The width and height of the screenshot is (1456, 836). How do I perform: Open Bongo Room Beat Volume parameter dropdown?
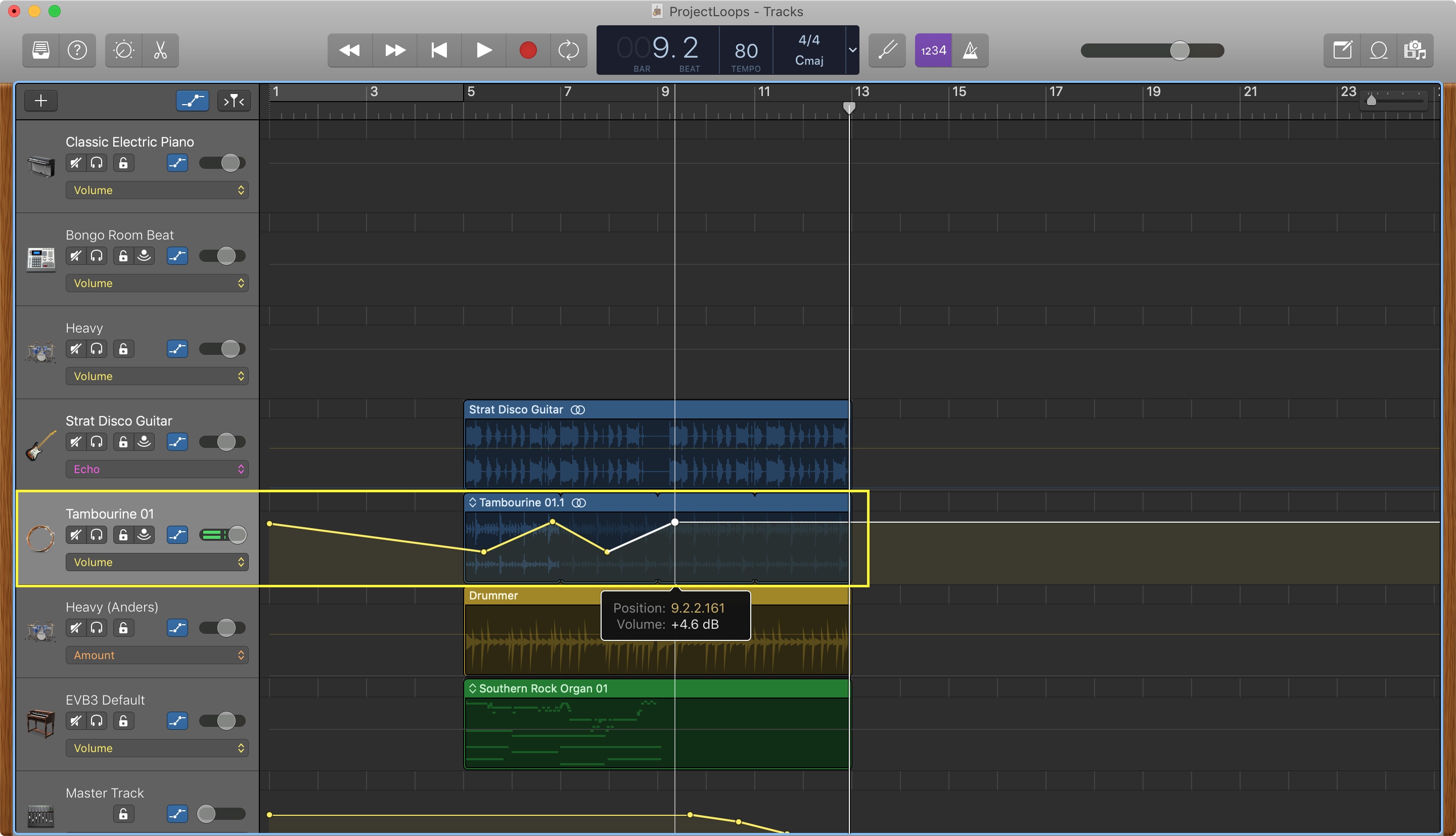pyautogui.click(x=157, y=283)
